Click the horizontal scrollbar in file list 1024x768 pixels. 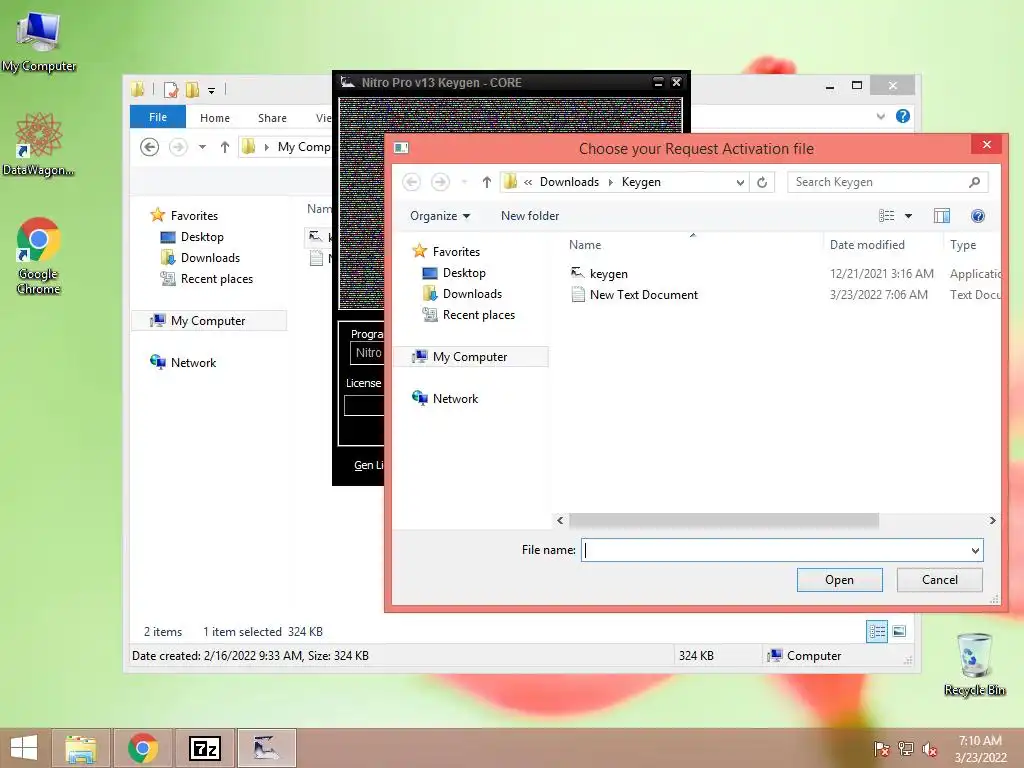point(724,520)
